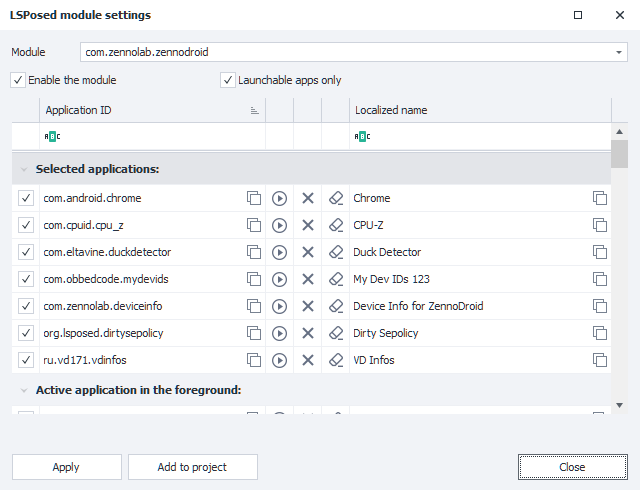640x490 pixels.
Task: Click the vertical scrollbar thumb
Action: [x=619, y=154]
